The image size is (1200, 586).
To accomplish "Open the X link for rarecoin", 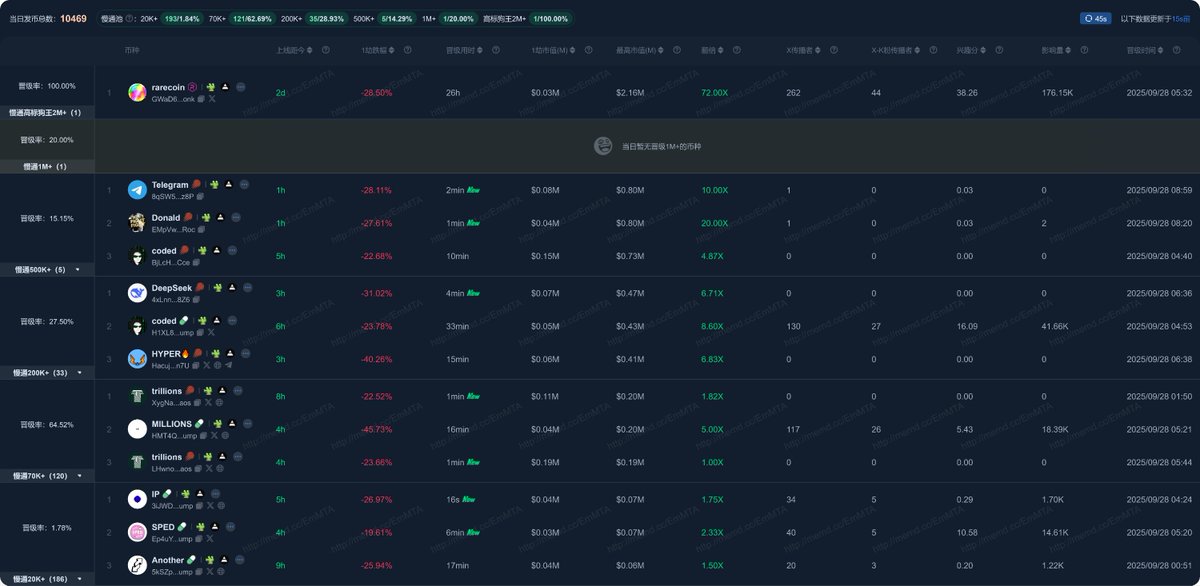I will (212, 99).
